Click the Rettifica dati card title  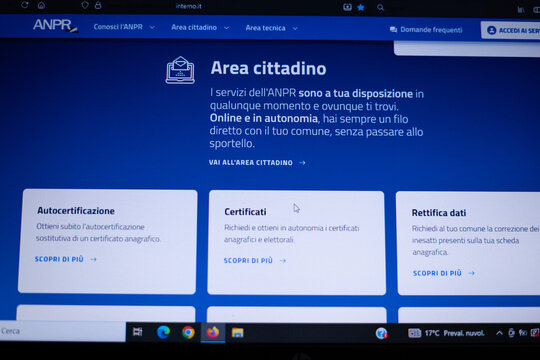tap(439, 213)
